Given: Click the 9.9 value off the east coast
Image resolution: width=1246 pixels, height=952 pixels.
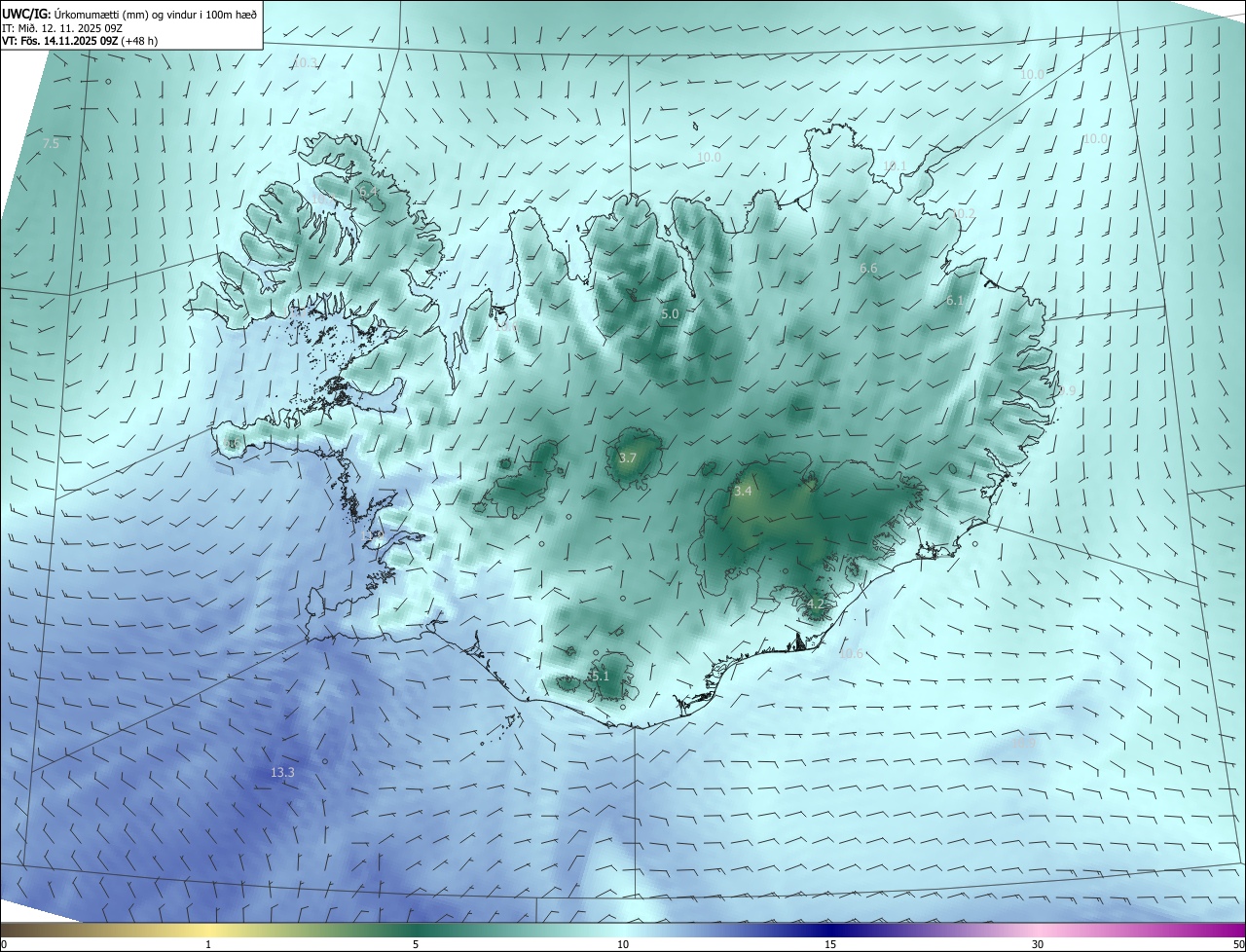Looking at the screenshot, I should [1066, 390].
